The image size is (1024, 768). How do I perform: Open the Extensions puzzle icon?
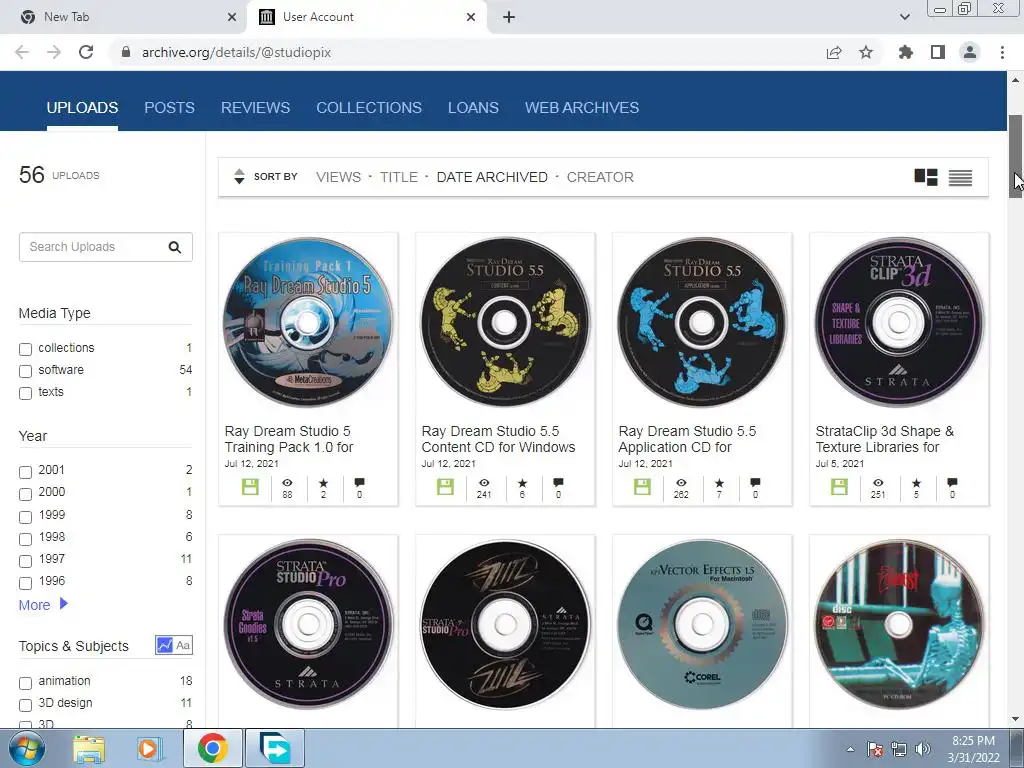click(905, 52)
